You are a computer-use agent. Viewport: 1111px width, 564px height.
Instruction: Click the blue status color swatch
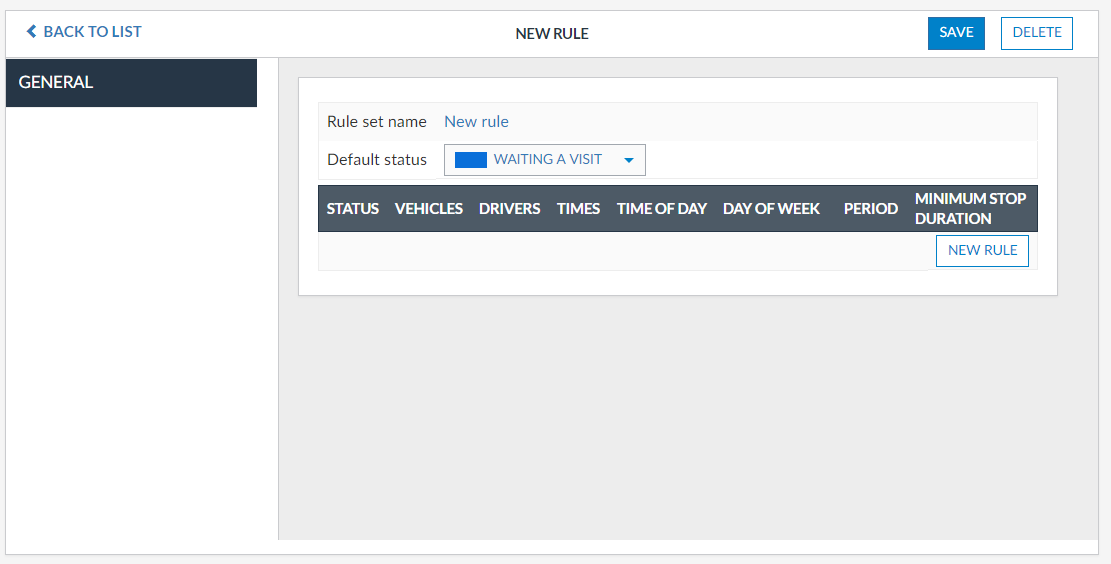coord(470,160)
